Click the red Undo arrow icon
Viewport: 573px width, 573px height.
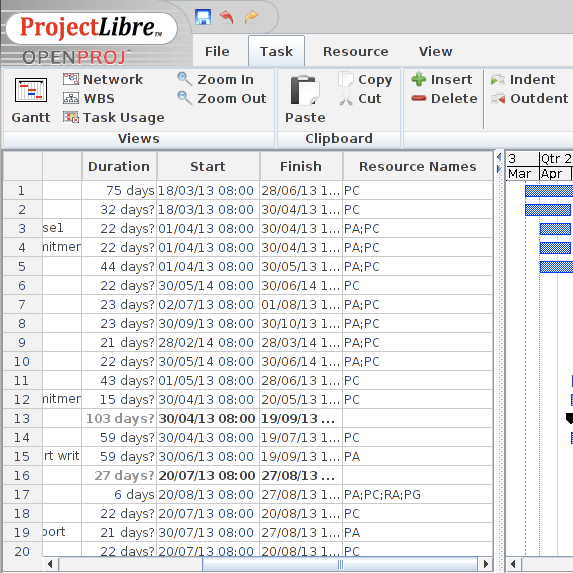pos(227,17)
